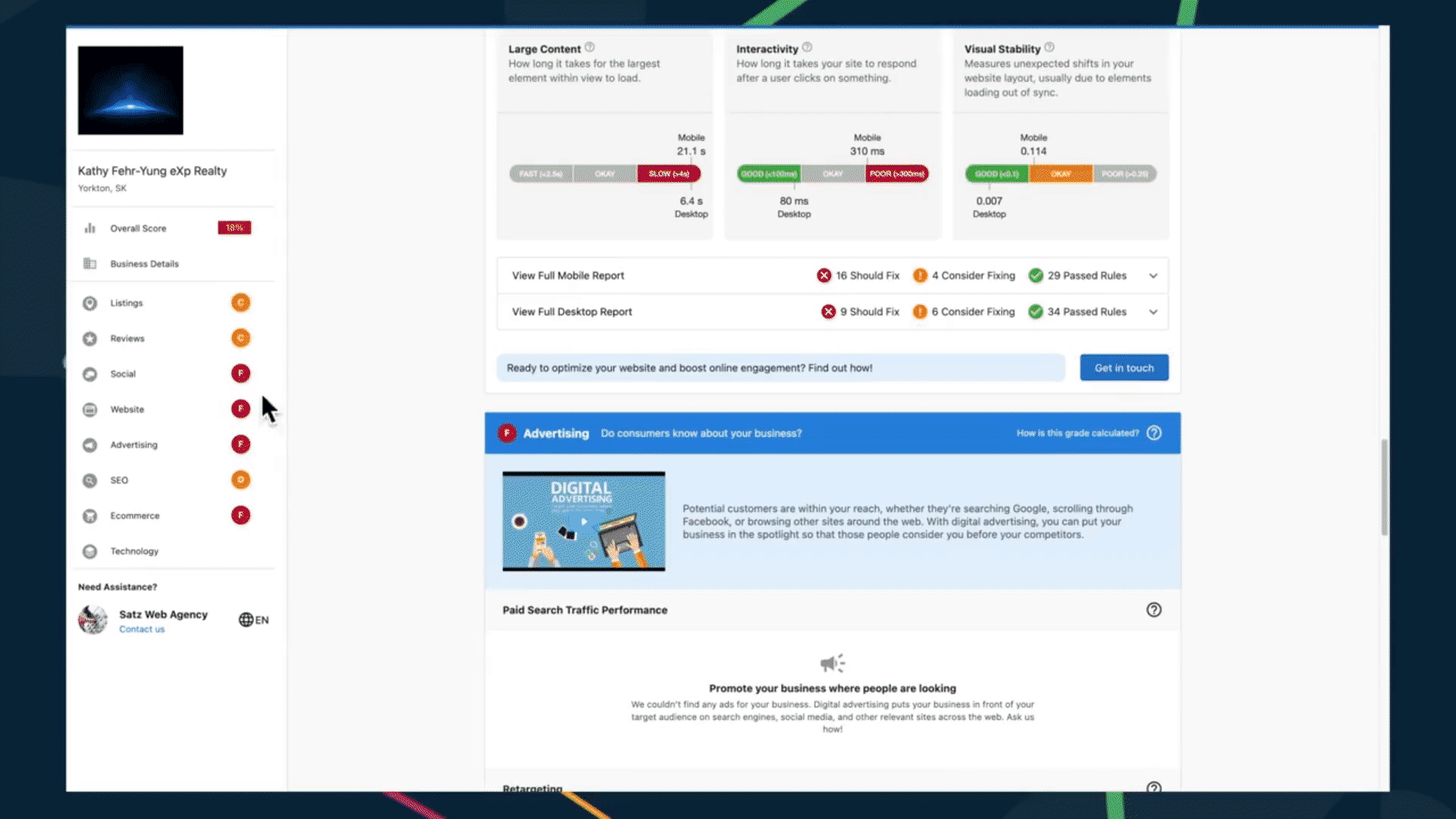Click the Website grade icon showing F
The width and height of the screenshot is (1456, 819).
(240, 408)
